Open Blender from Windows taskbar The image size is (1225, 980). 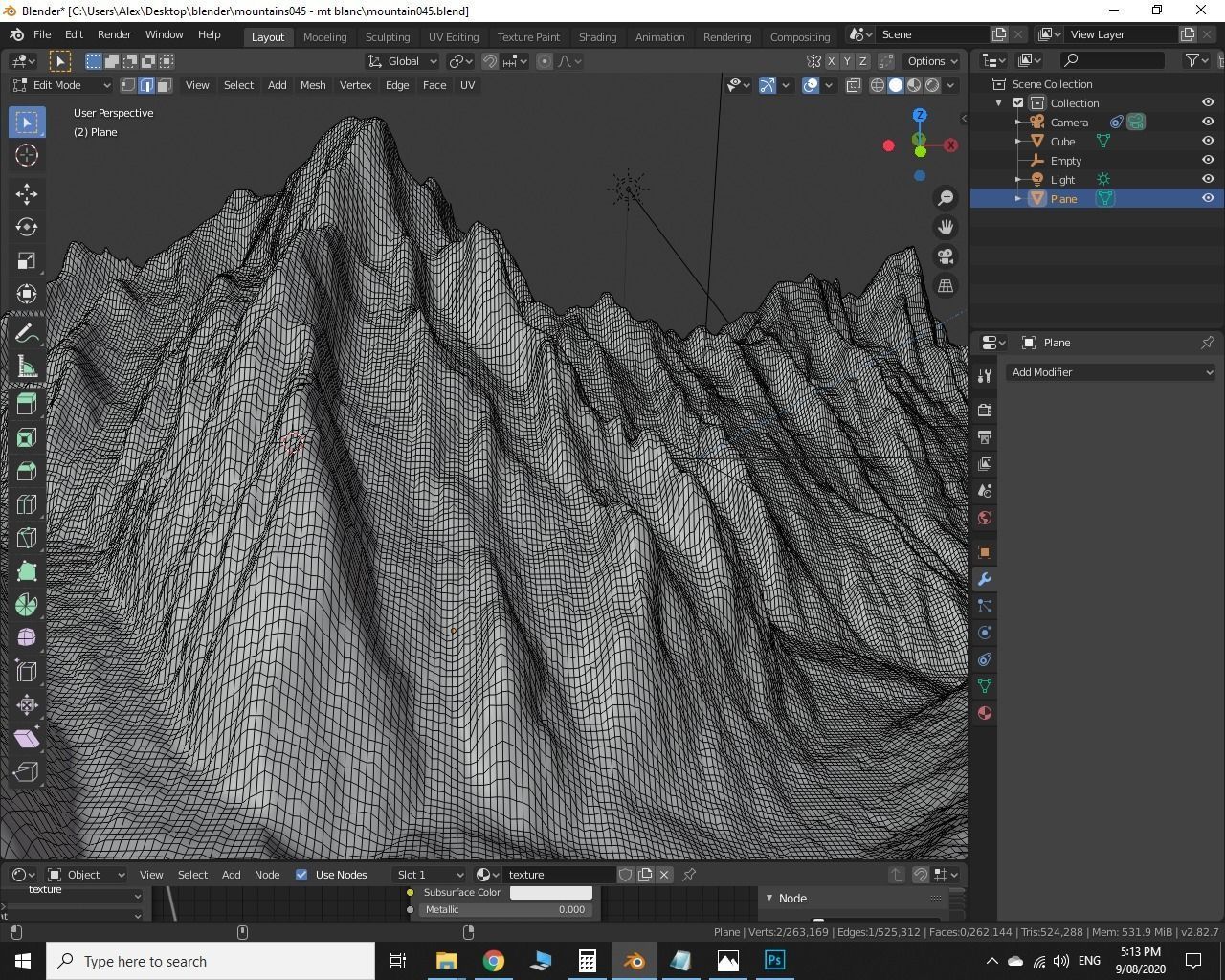point(634,961)
